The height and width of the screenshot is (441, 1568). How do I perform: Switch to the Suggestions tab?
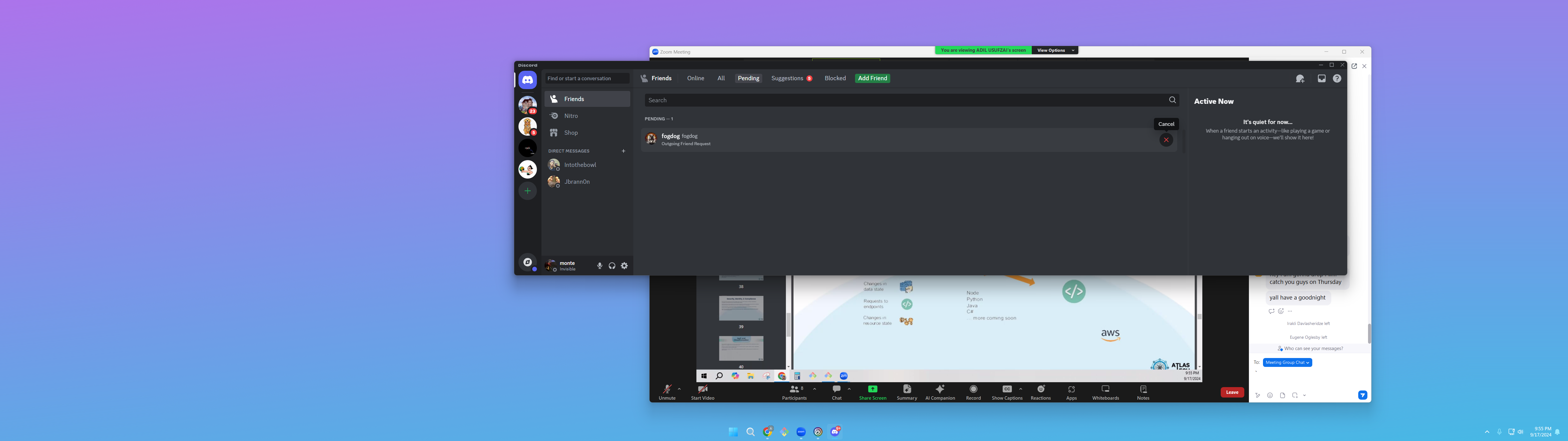click(x=787, y=78)
